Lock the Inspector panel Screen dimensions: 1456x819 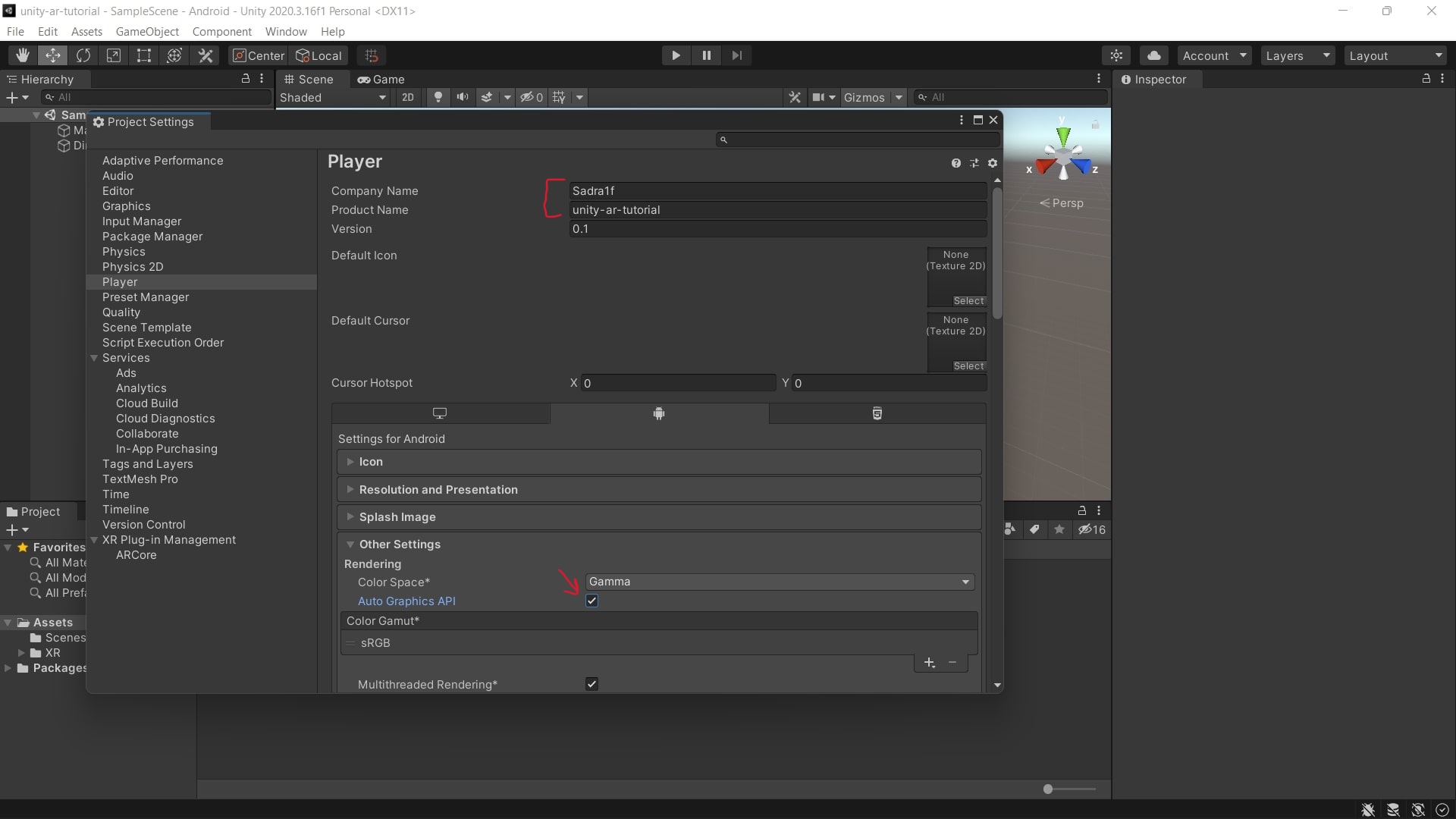[x=1426, y=78]
